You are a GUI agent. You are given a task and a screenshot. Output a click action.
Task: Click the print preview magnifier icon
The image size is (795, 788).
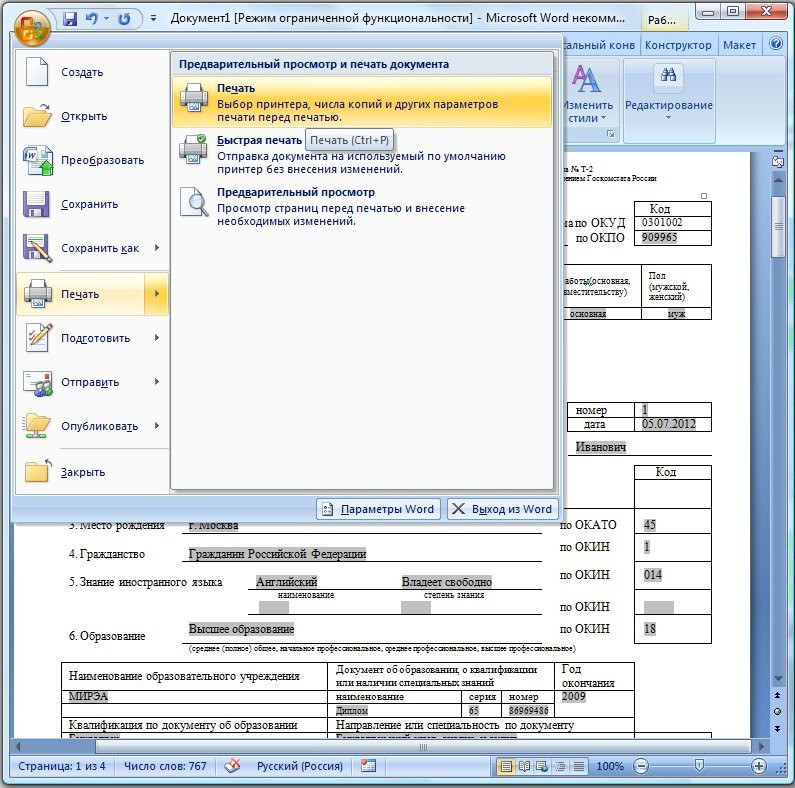click(x=194, y=202)
